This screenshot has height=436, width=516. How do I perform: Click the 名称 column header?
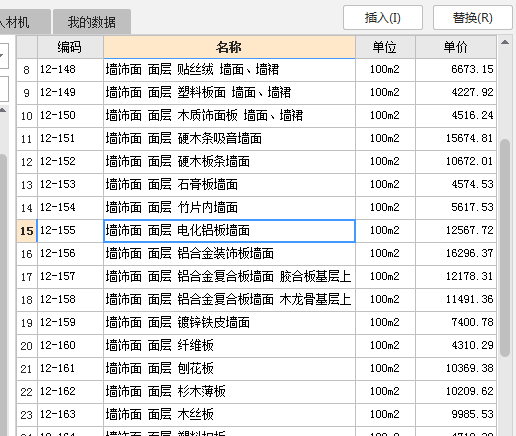coord(229,47)
